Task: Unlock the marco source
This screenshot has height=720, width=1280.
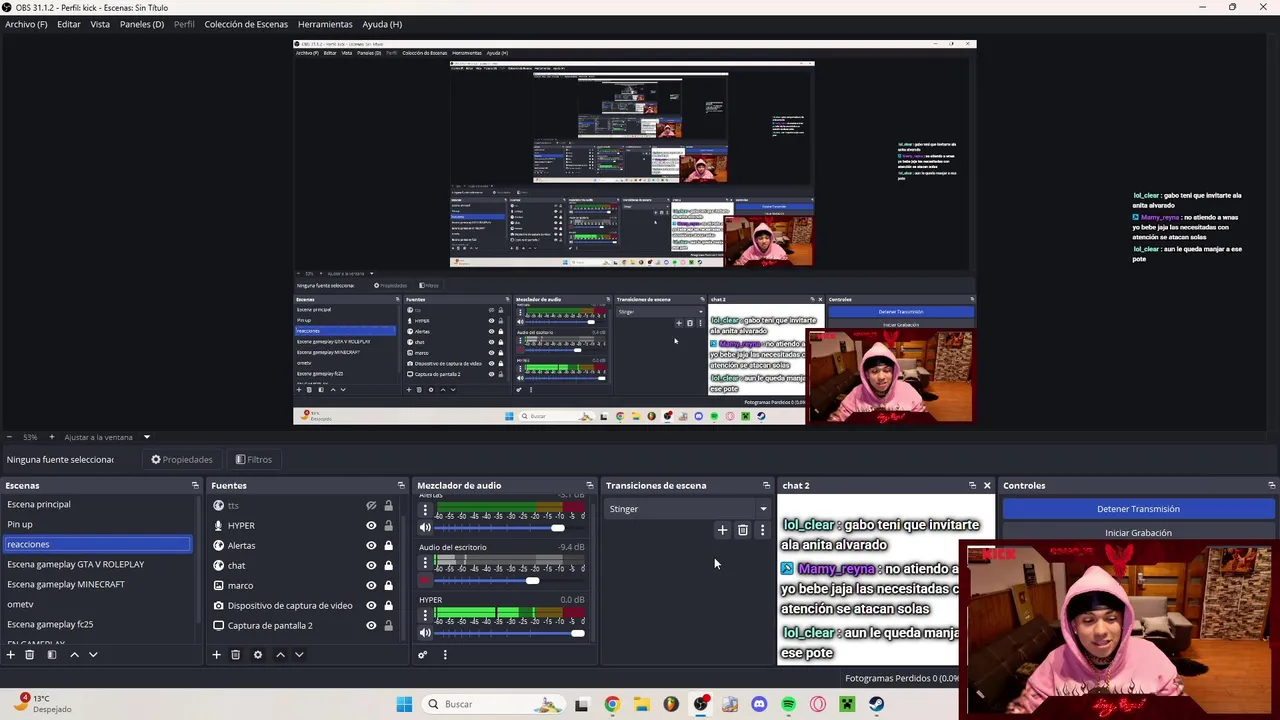Action: point(388,585)
